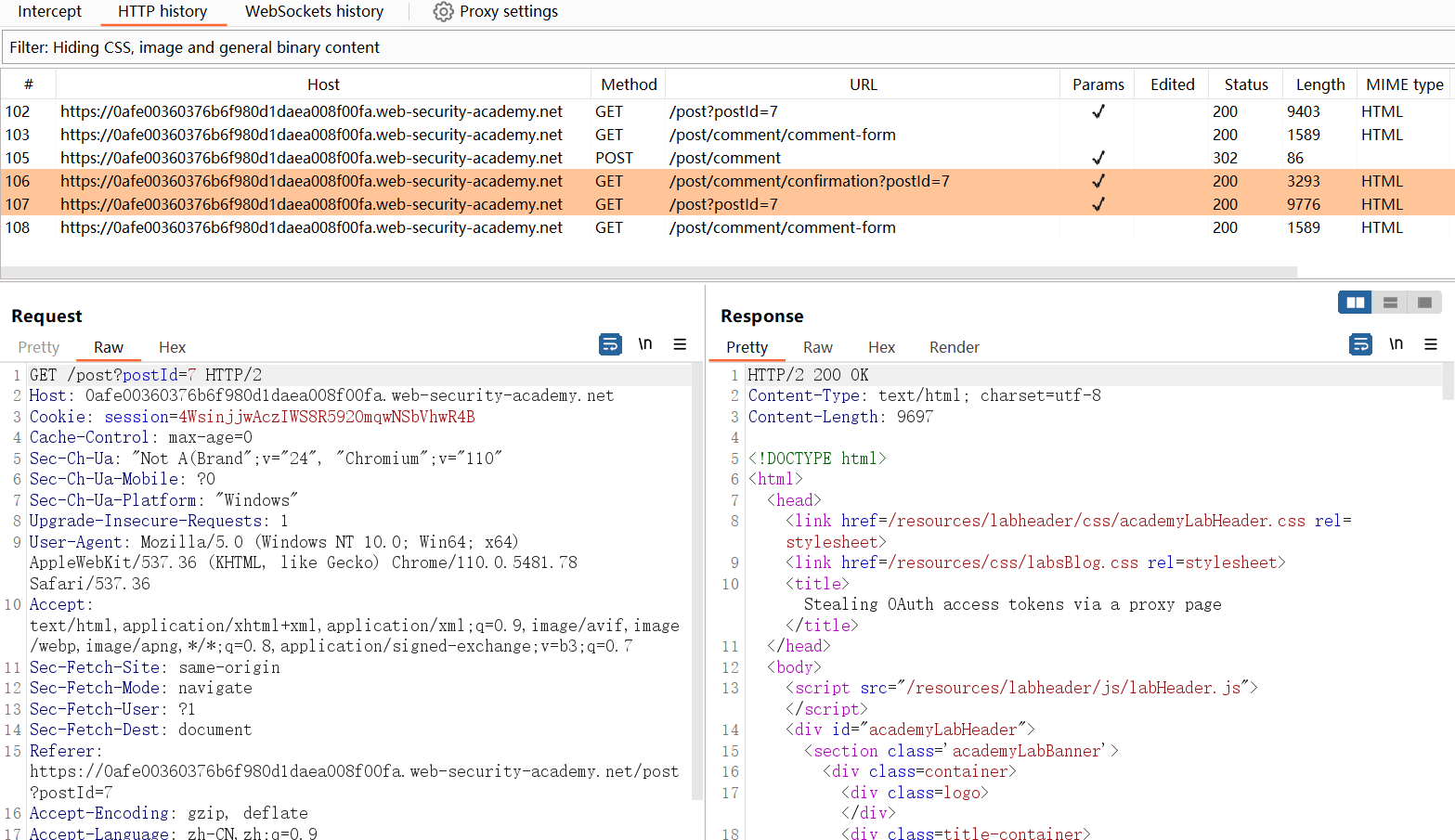1455x840 pixels.
Task: Click the history table horizontal scrollbar
Action: (650, 272)
